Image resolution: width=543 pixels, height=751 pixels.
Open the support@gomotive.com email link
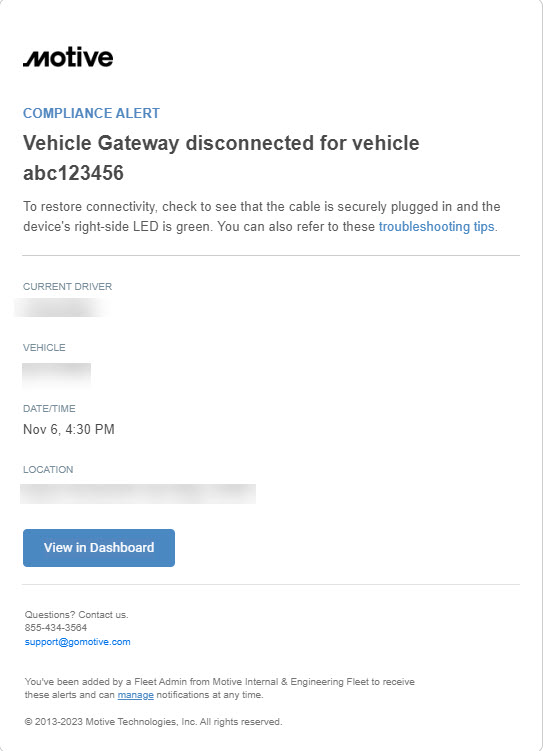(x=78, y=642)
